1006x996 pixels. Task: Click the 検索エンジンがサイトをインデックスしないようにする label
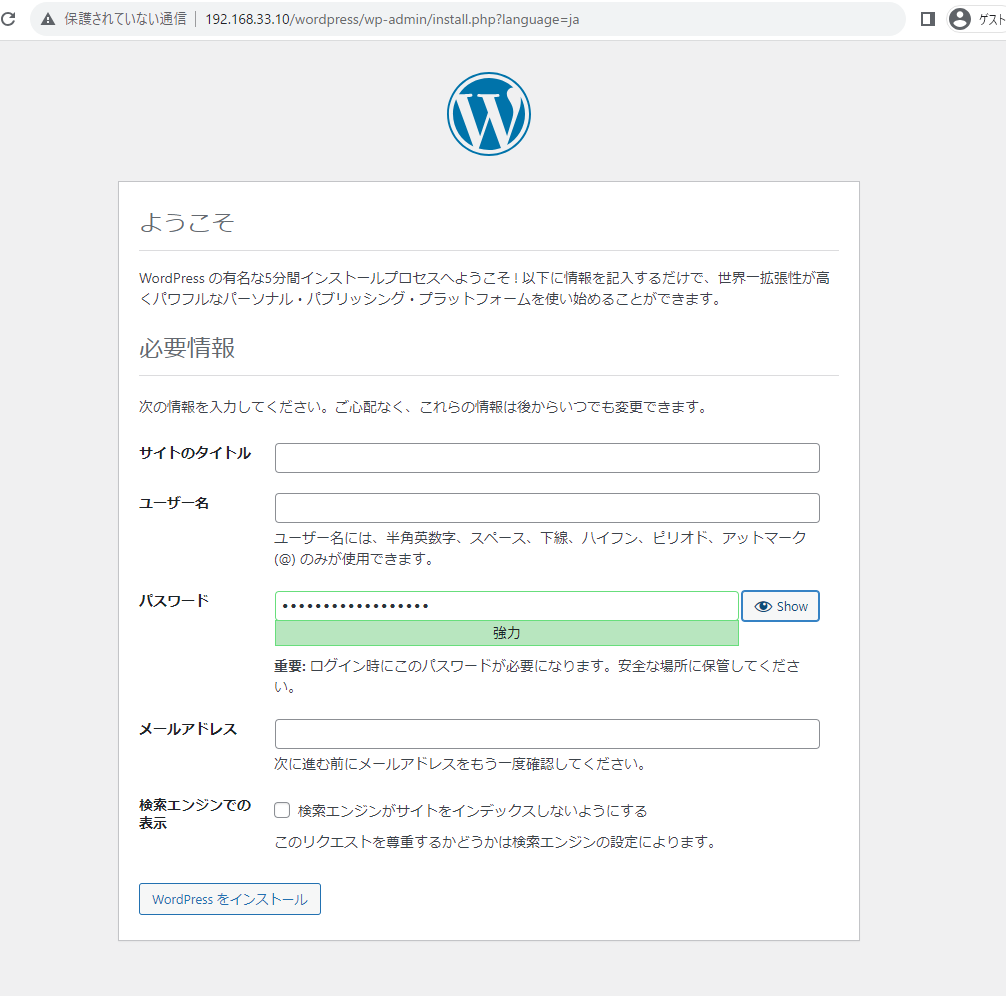click(472, 811)
